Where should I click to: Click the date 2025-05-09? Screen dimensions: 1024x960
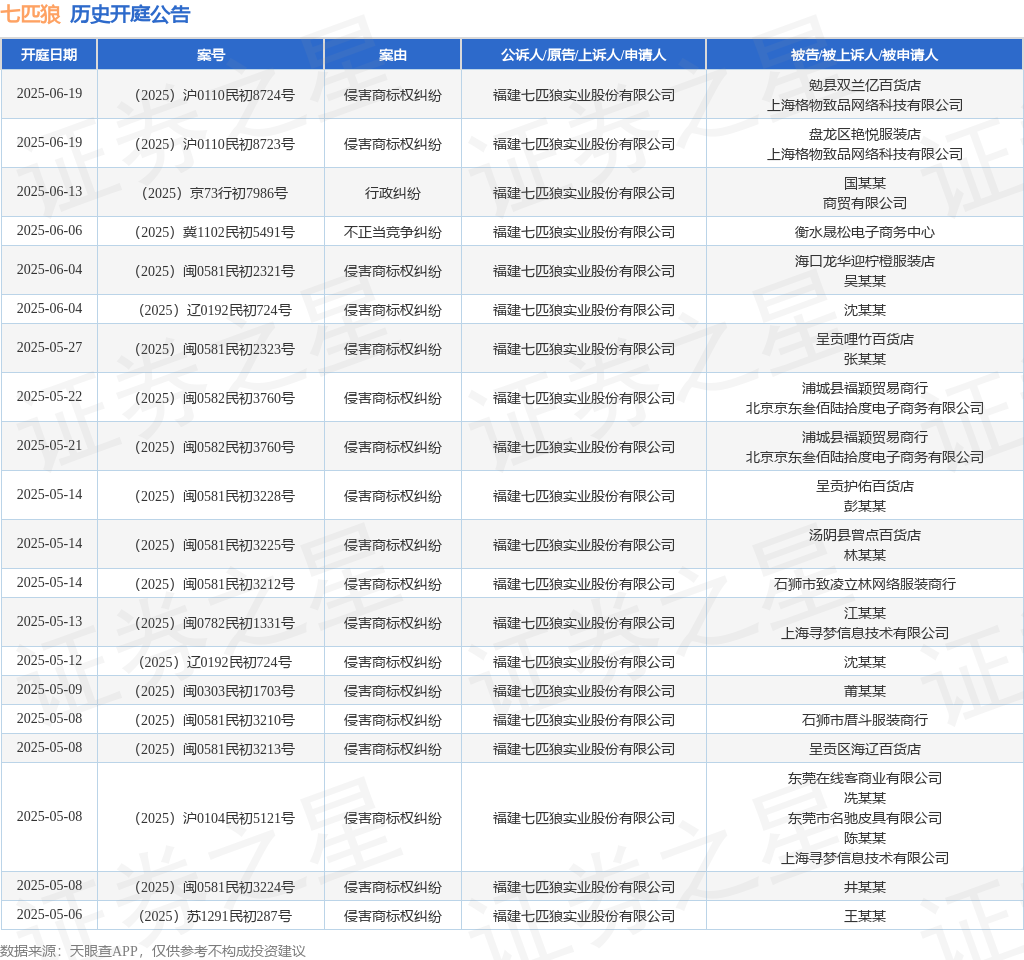(x=50, y=690)
